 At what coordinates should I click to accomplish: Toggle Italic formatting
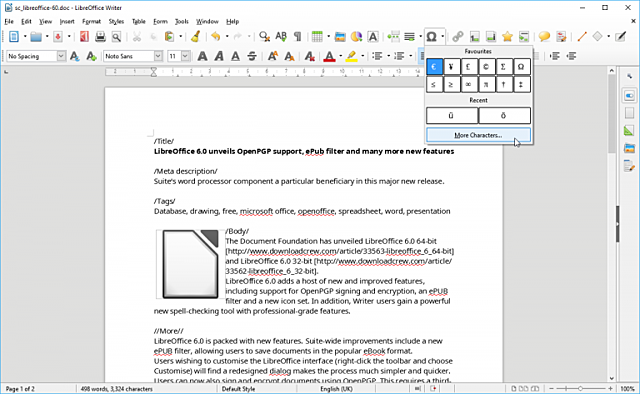click(219, 56)
